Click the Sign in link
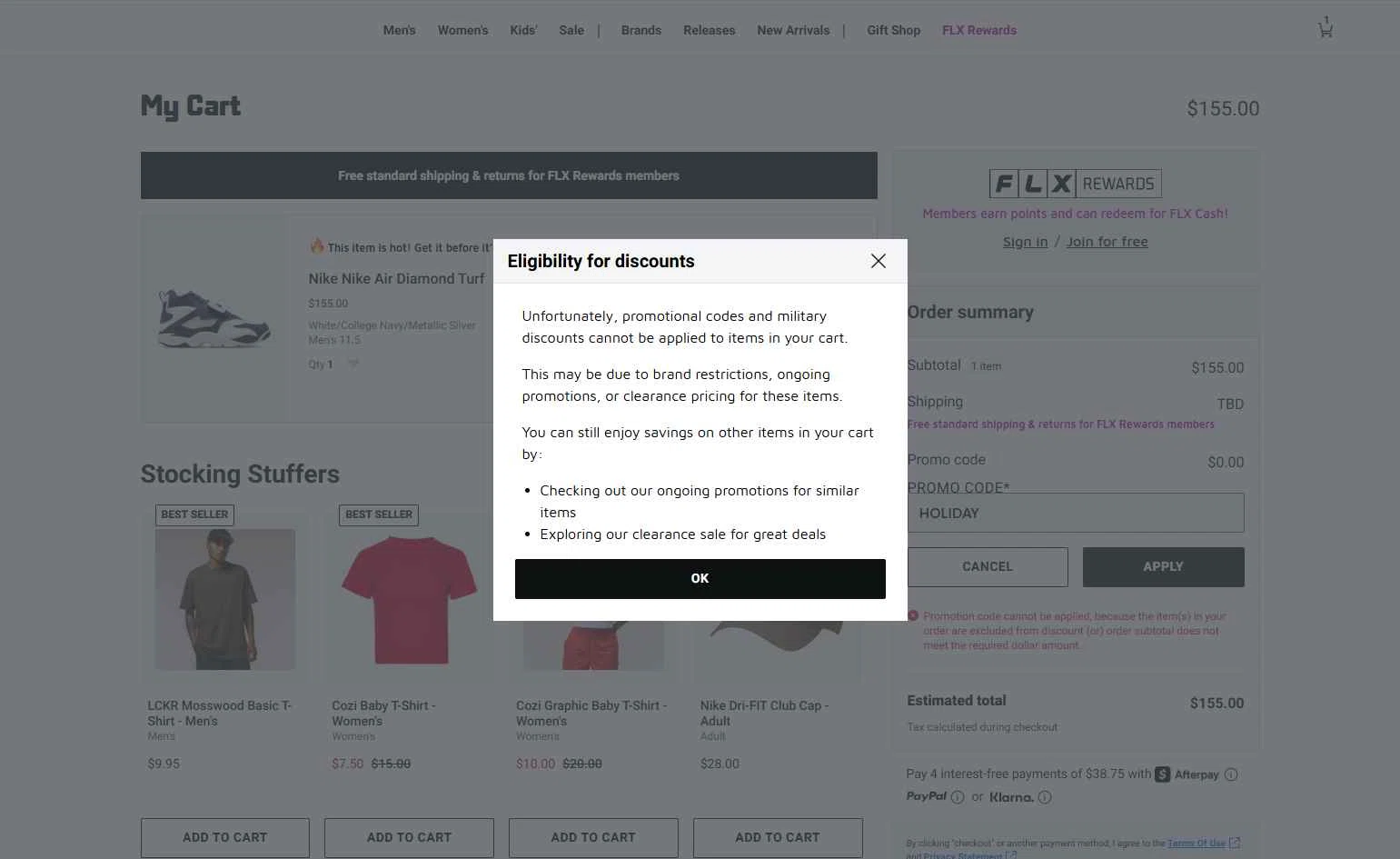Image resolution: width=1400 pixels, height=859 pixels. [x=1025, y=242]
